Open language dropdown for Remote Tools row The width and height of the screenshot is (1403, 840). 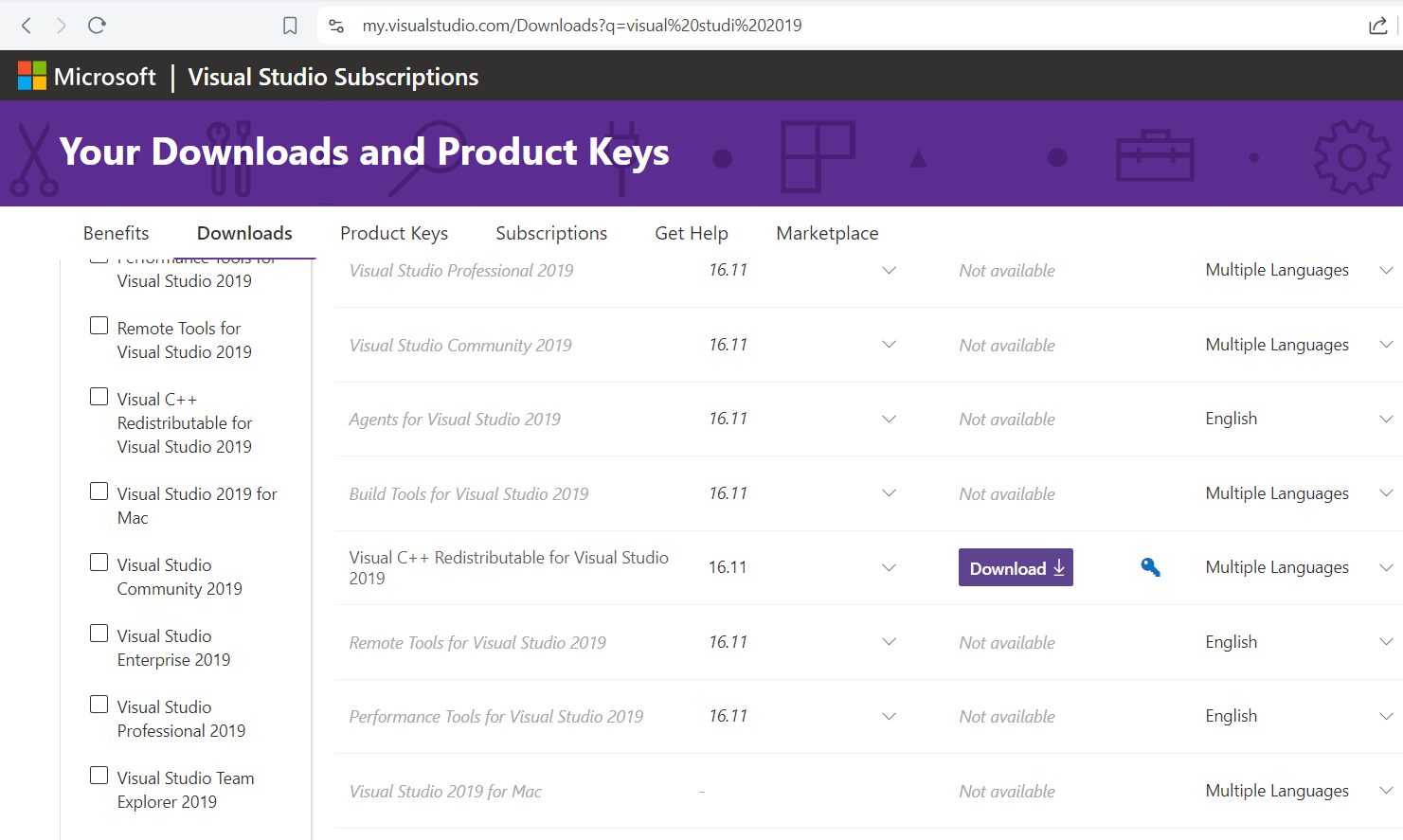pyautogui.click(x=1386, y=642)
